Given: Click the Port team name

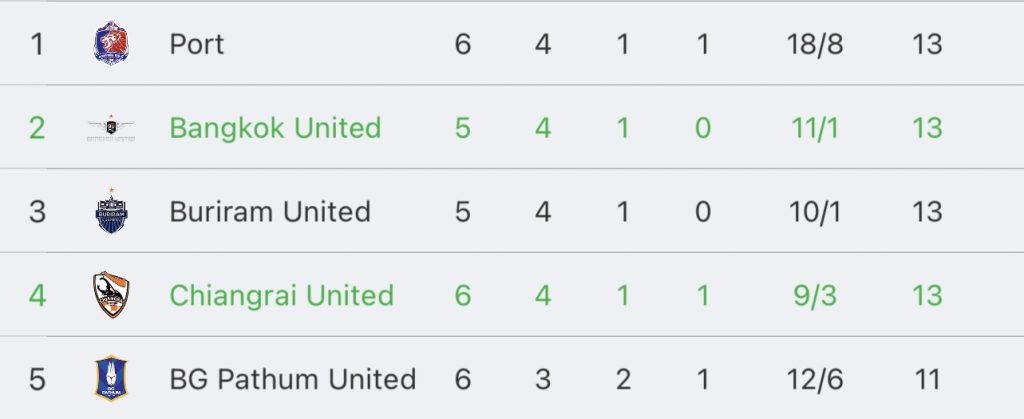Looking at the screenshot, I should coord(197,44).
